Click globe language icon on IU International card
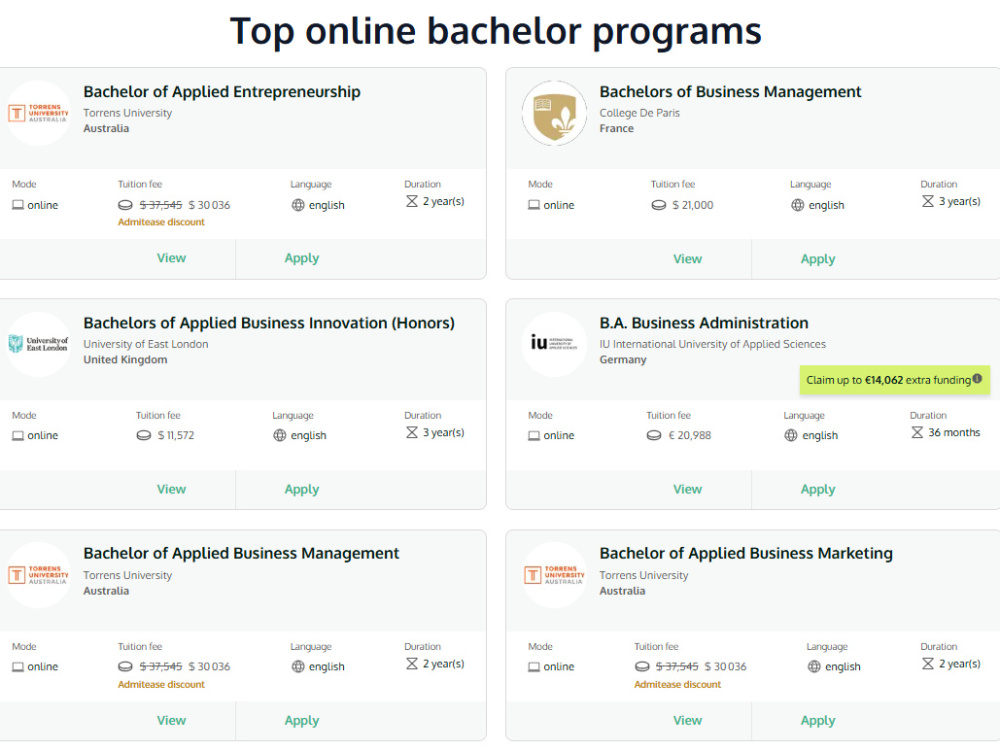 (791, 436)
